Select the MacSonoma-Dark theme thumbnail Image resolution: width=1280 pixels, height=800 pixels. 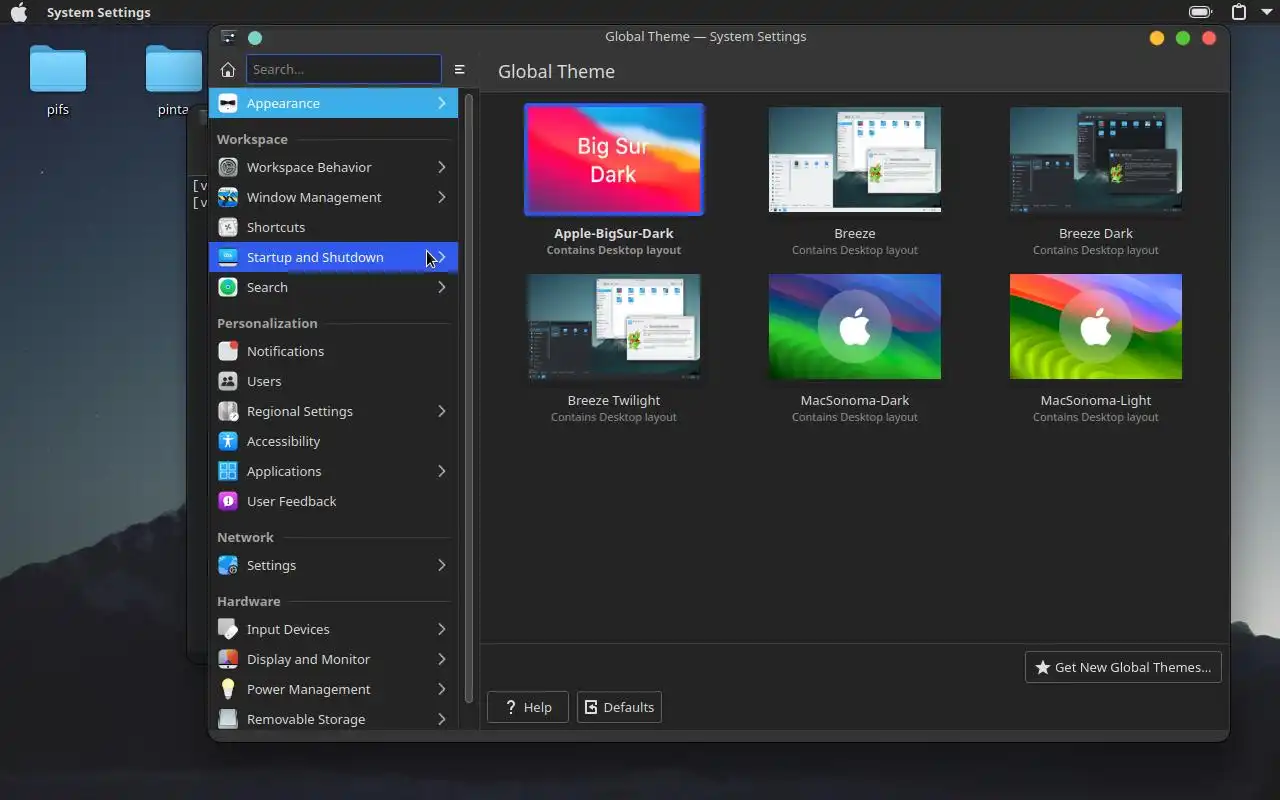coord(855,327)
